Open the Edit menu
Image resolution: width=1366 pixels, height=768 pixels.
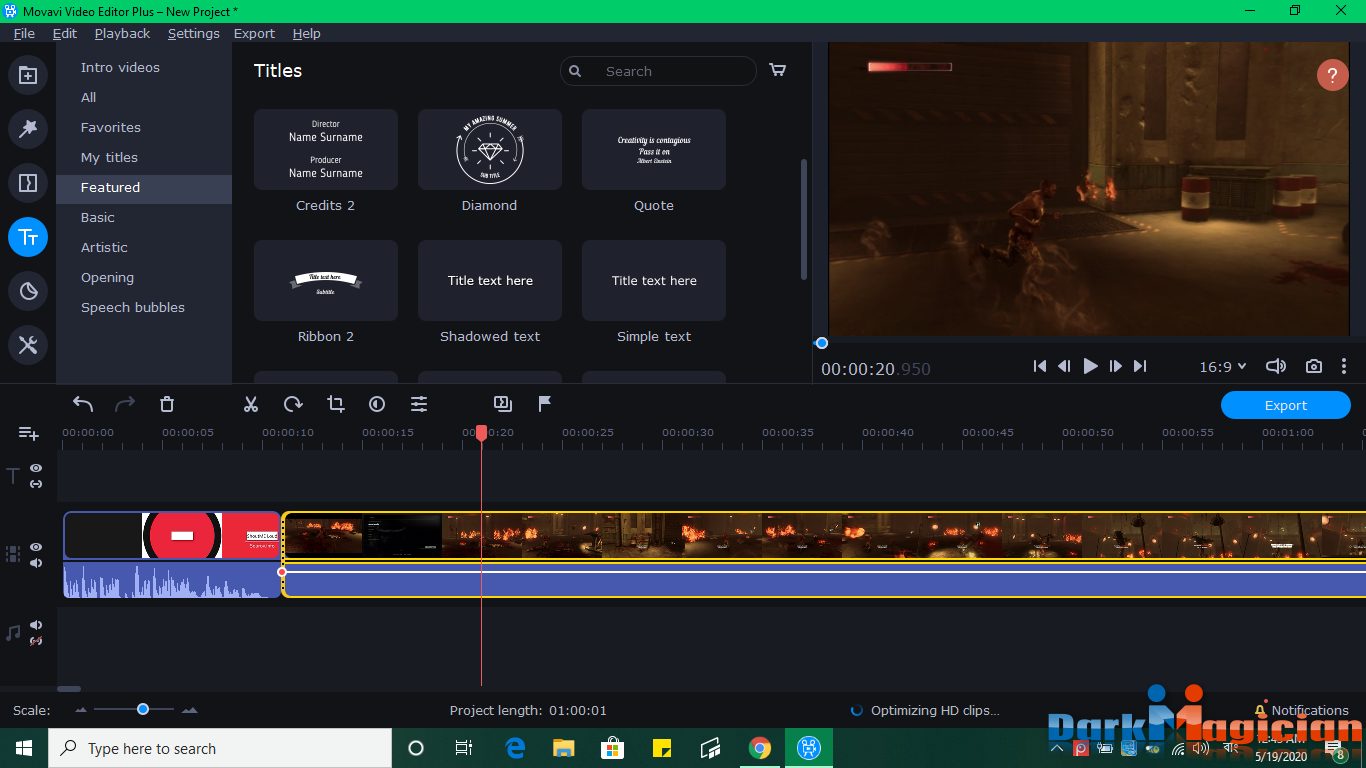65,33
